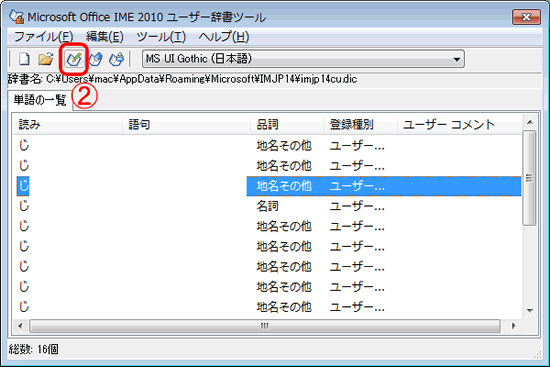Click the edit word toolbar icon

[x=96, y=59]
